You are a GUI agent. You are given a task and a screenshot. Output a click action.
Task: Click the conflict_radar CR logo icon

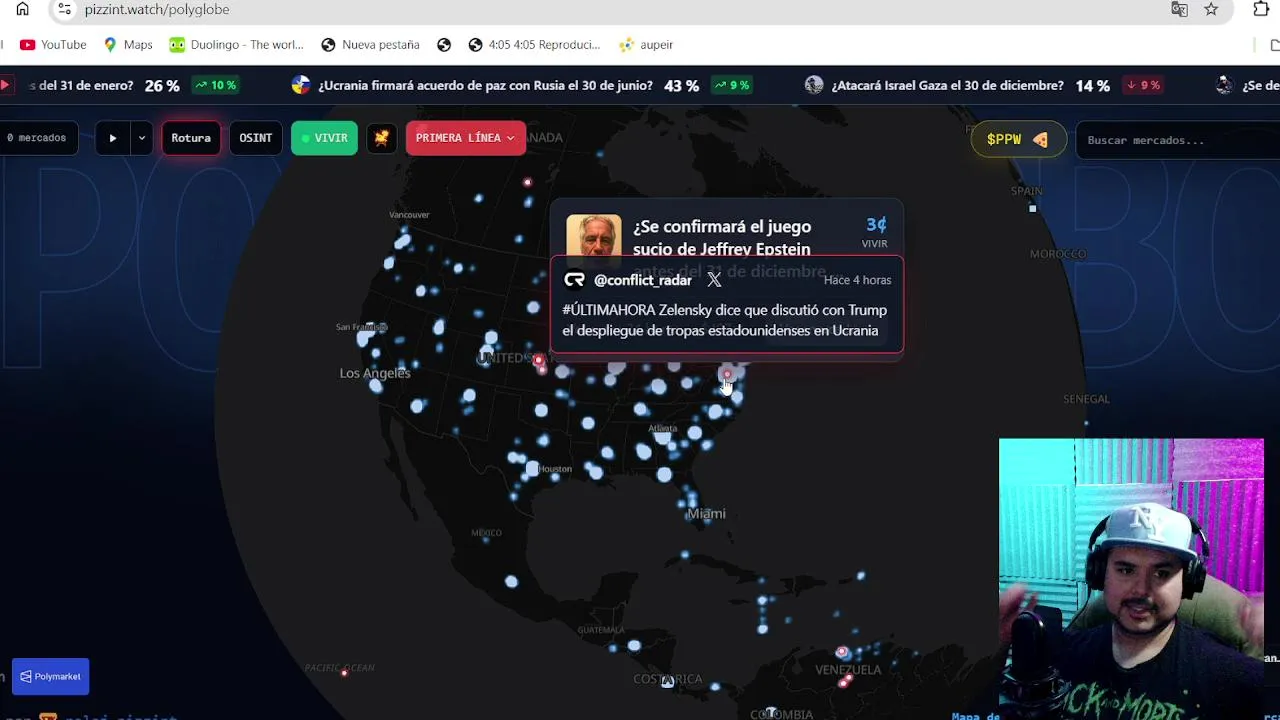(574, 280)
